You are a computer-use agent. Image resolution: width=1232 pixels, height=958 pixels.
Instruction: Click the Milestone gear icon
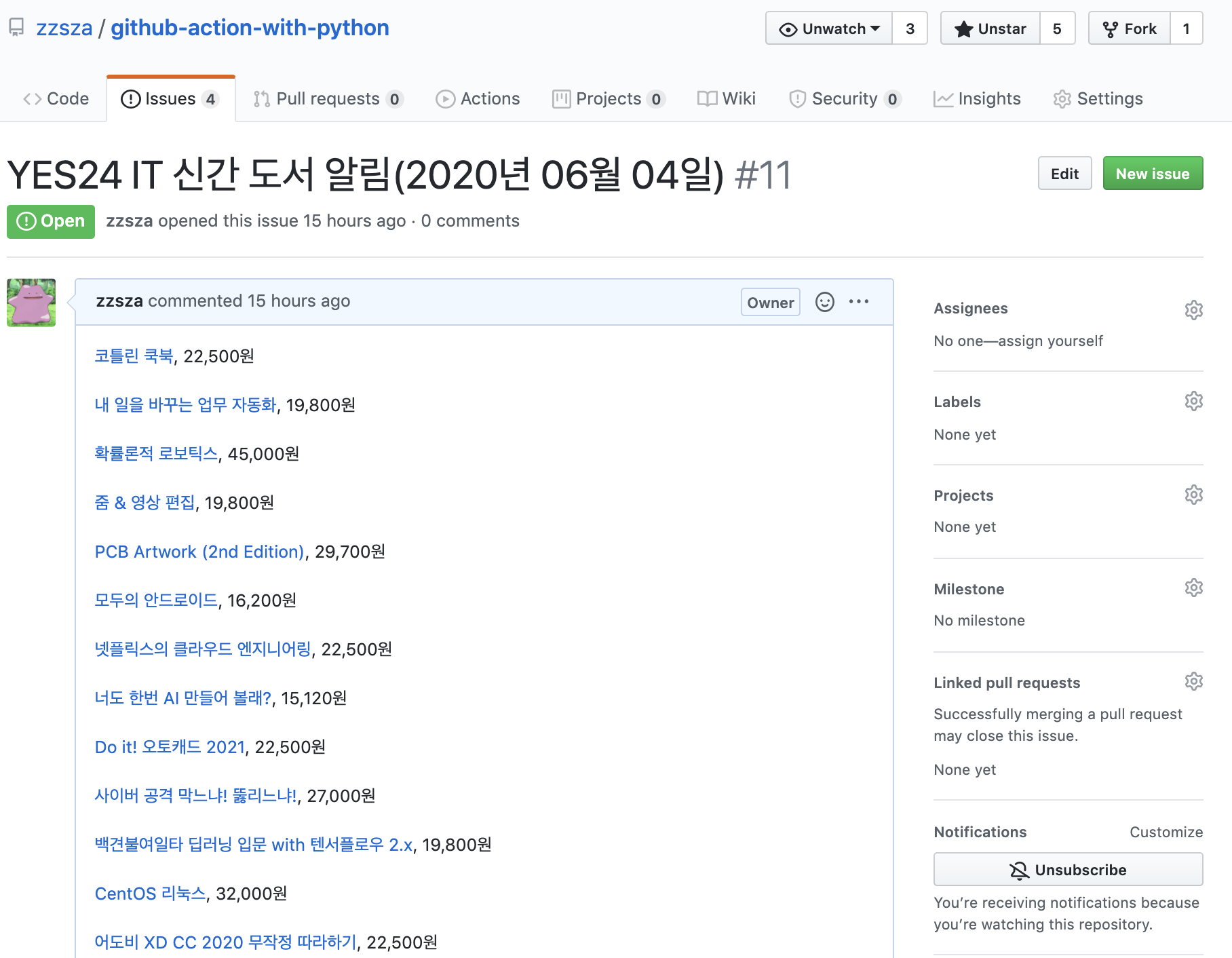coord(1193,588)
